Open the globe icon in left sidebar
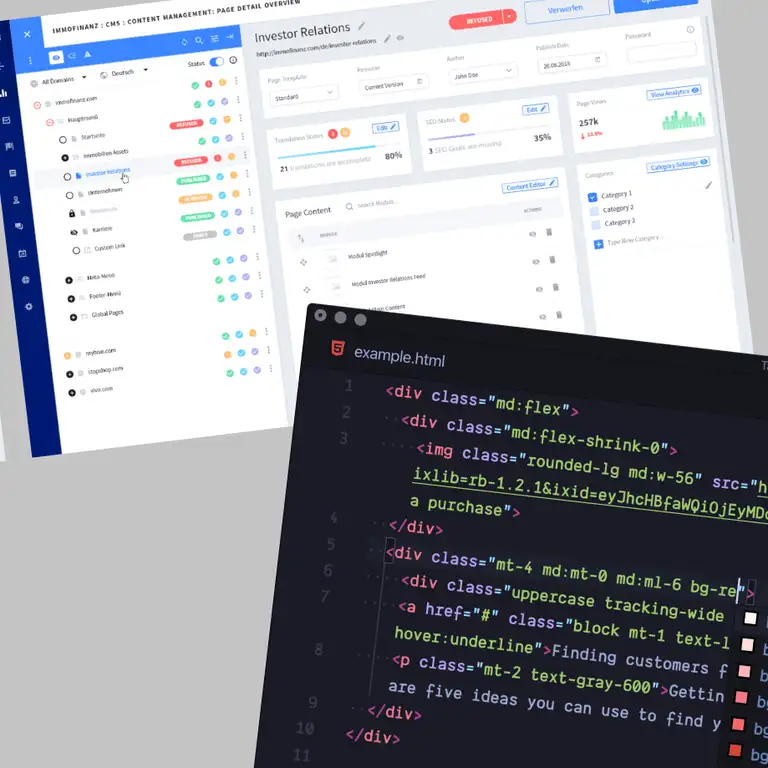The height and width of the screenshot is (768, 768). click(x=25, y=280)
